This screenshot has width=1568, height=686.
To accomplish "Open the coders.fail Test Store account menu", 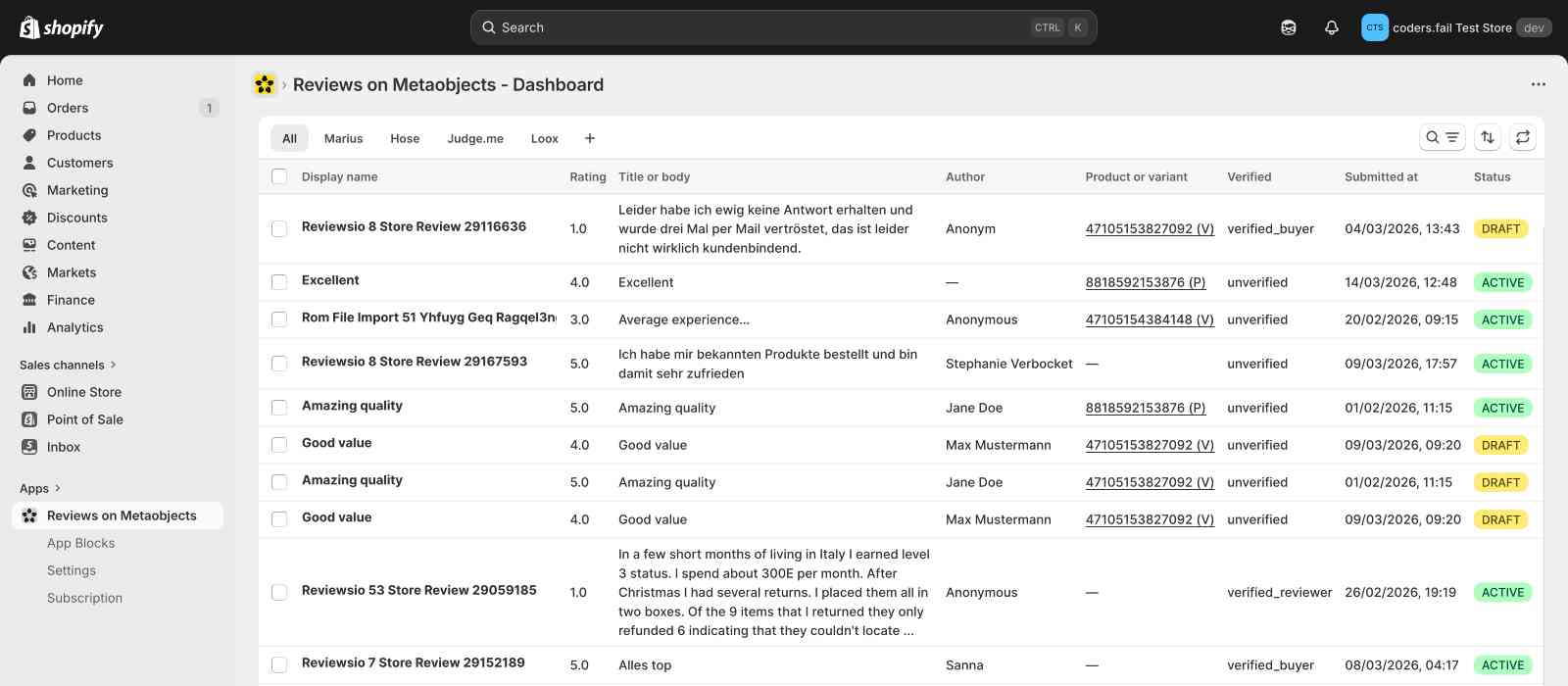I will tap(1454, 27).
